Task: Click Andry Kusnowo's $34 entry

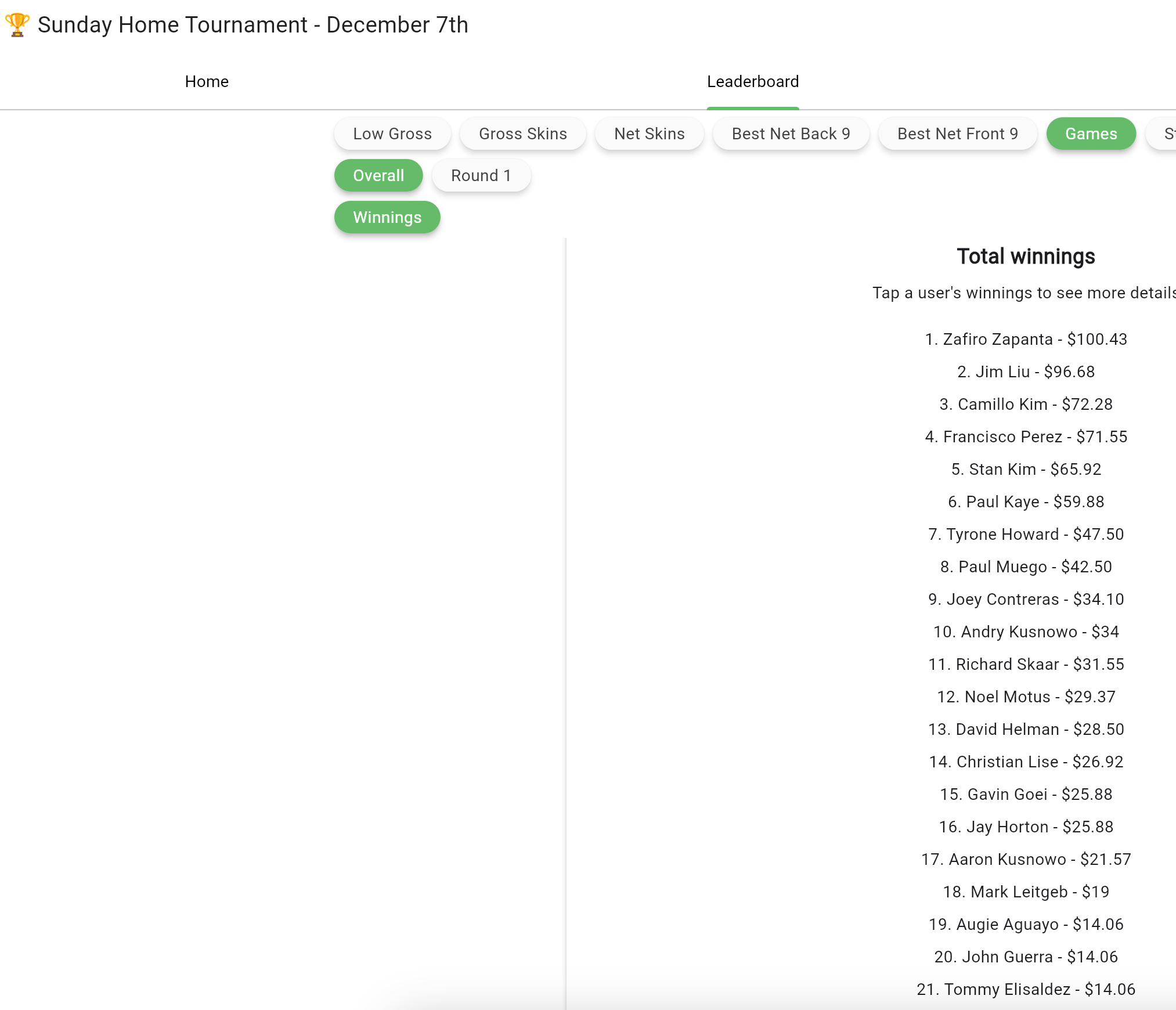Action: click(x=1026, y=632)
